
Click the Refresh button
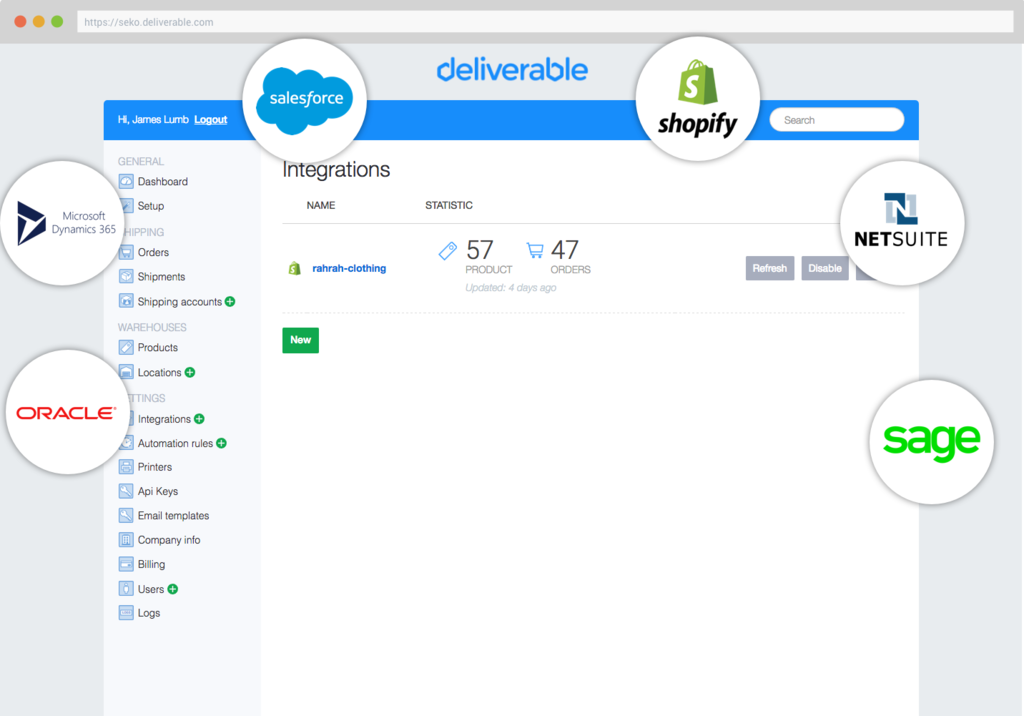770,268
